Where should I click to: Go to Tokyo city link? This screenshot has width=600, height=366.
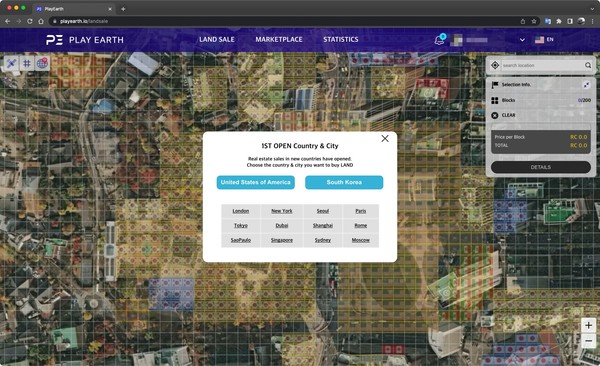[241, 225]
